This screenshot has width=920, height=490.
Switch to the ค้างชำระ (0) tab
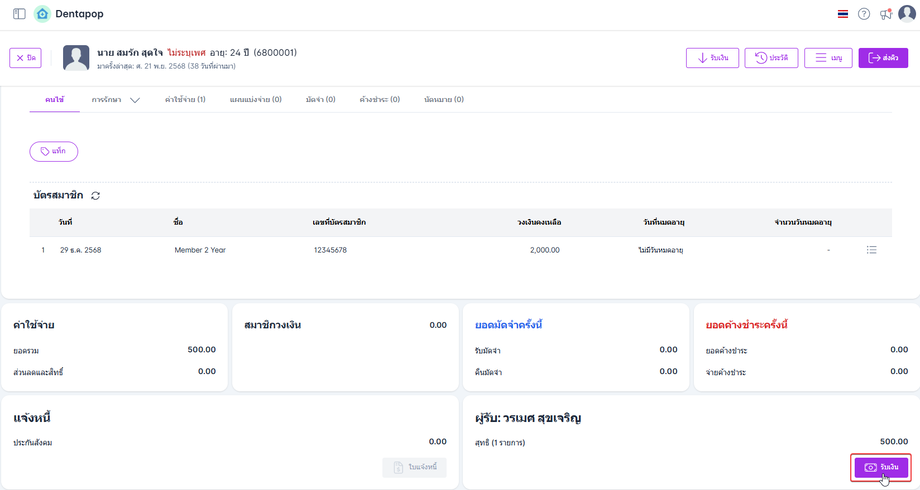point(380,100)
